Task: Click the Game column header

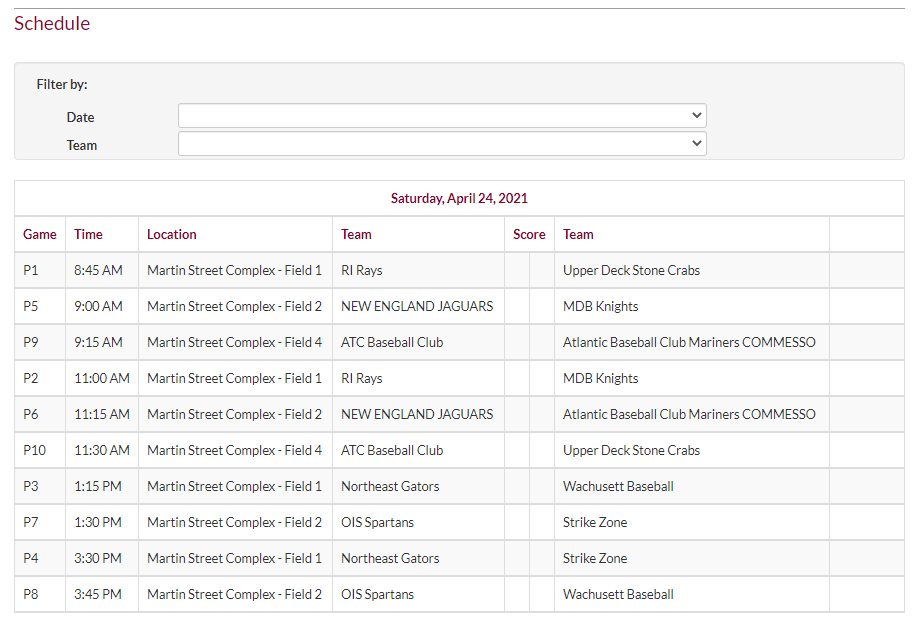Action: click(40, 234)
